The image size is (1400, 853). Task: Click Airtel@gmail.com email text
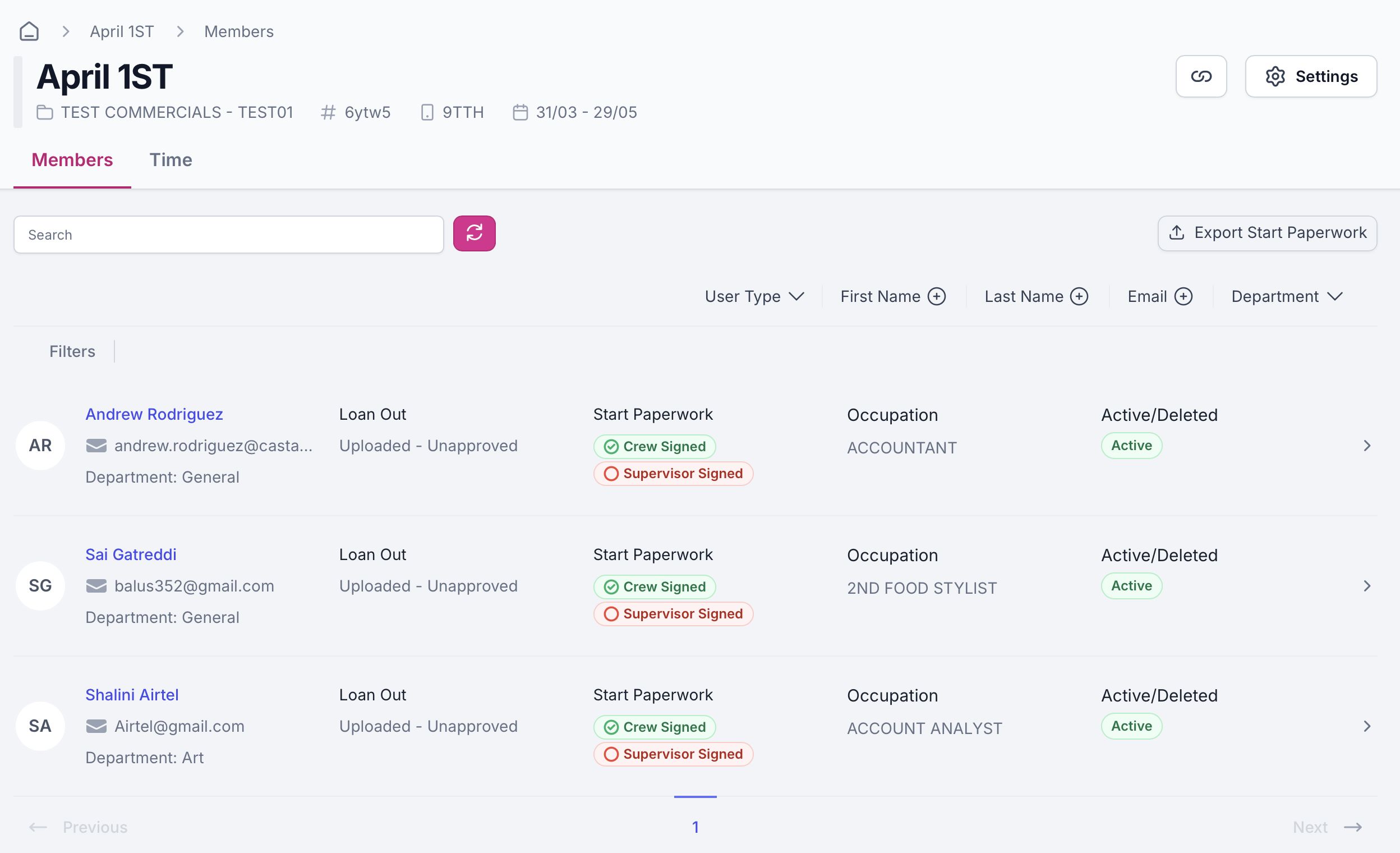coord(179,726)
